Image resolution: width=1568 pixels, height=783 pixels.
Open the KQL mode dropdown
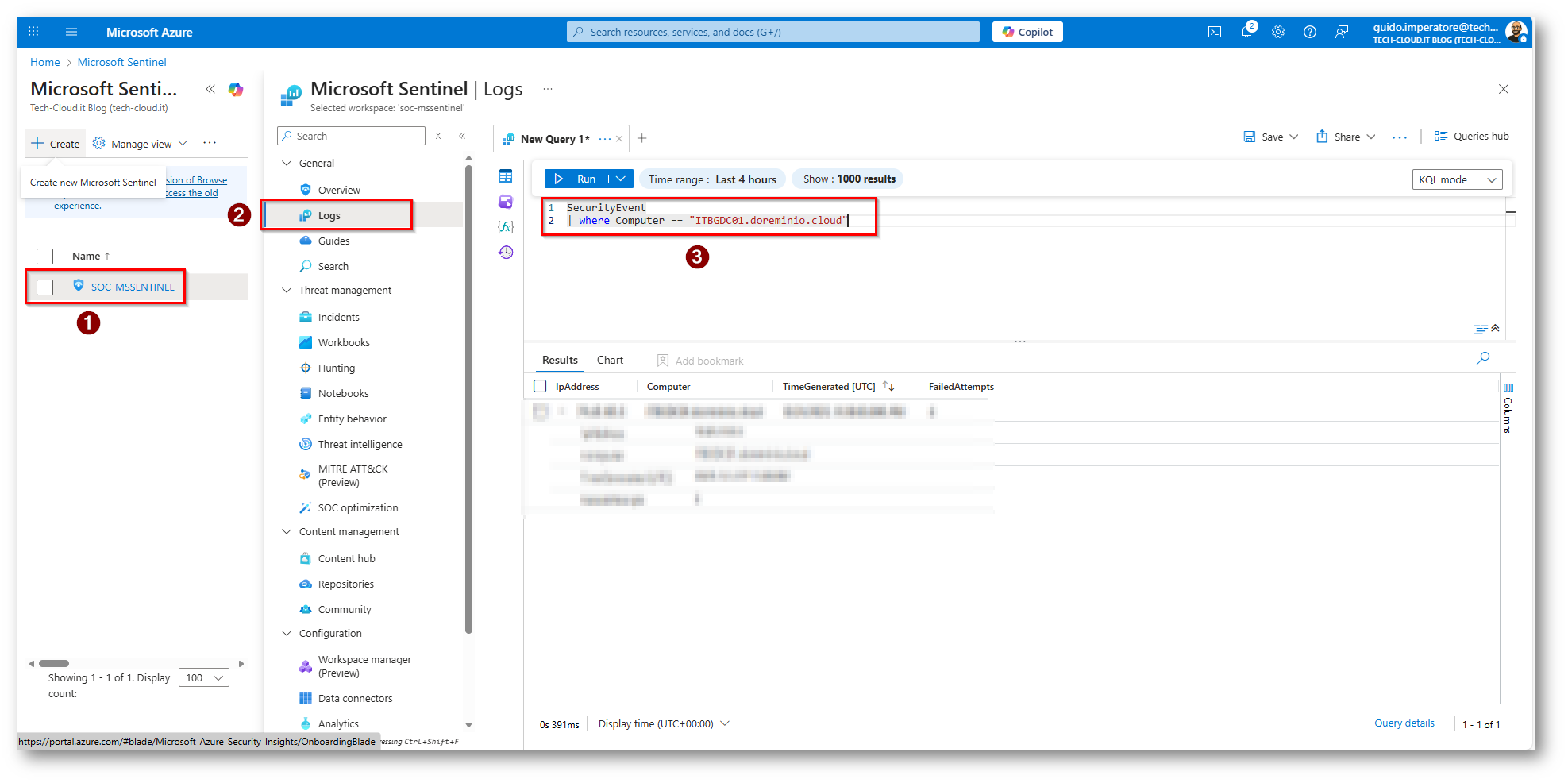(x=1457, y=179)
